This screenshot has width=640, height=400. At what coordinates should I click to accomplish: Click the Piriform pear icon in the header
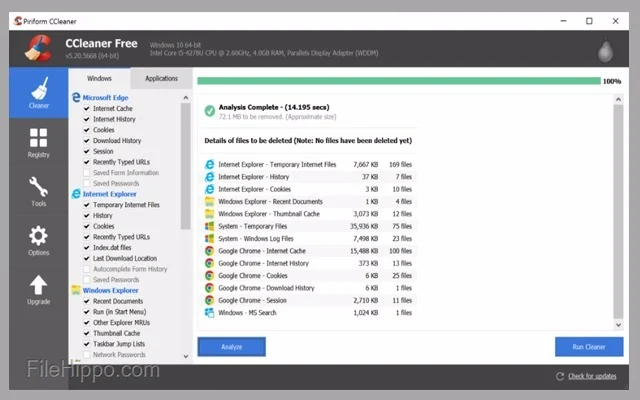[605, 51]
